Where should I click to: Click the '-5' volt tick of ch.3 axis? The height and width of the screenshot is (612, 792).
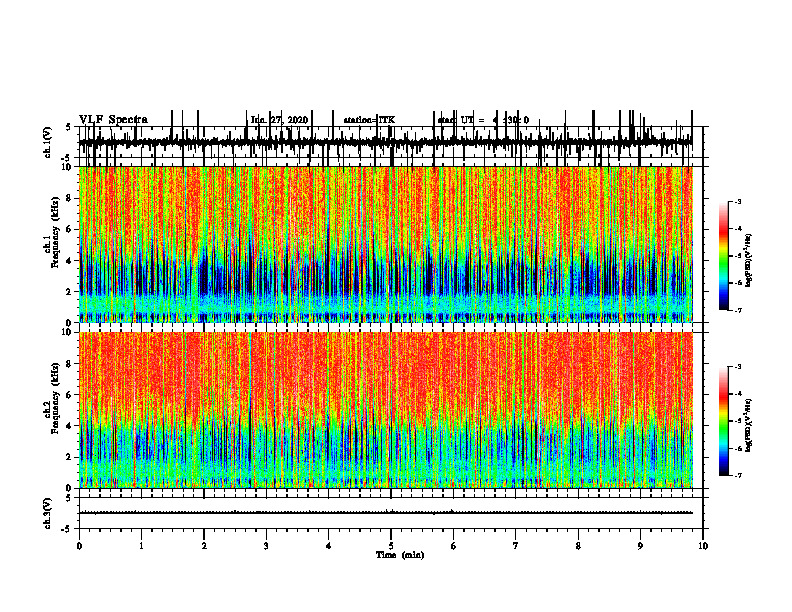(67, 529)
